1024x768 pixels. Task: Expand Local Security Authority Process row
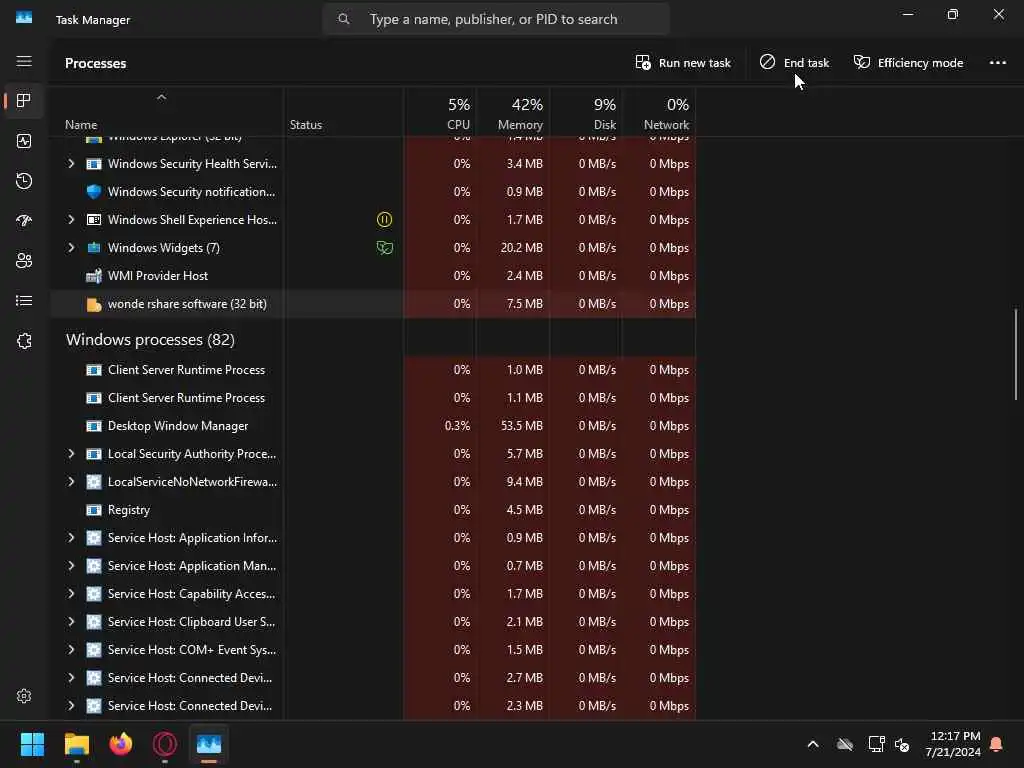pos(71,454)
